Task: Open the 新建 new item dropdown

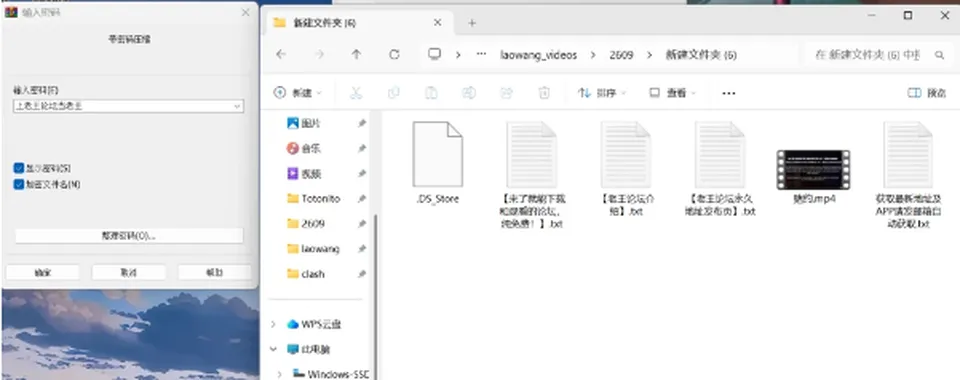Action: tap(298, 93)
